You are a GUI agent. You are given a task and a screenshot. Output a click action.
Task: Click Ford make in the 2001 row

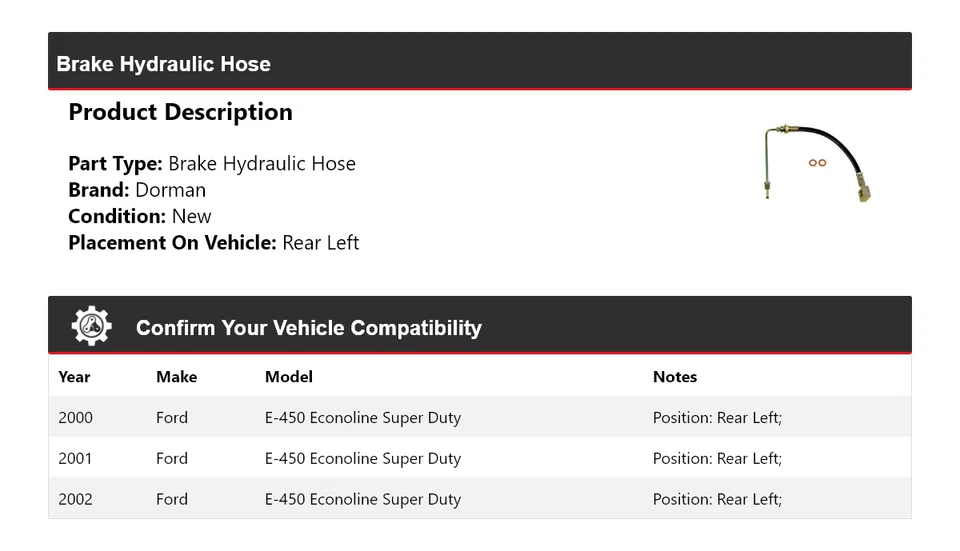[x=172, y=459]
